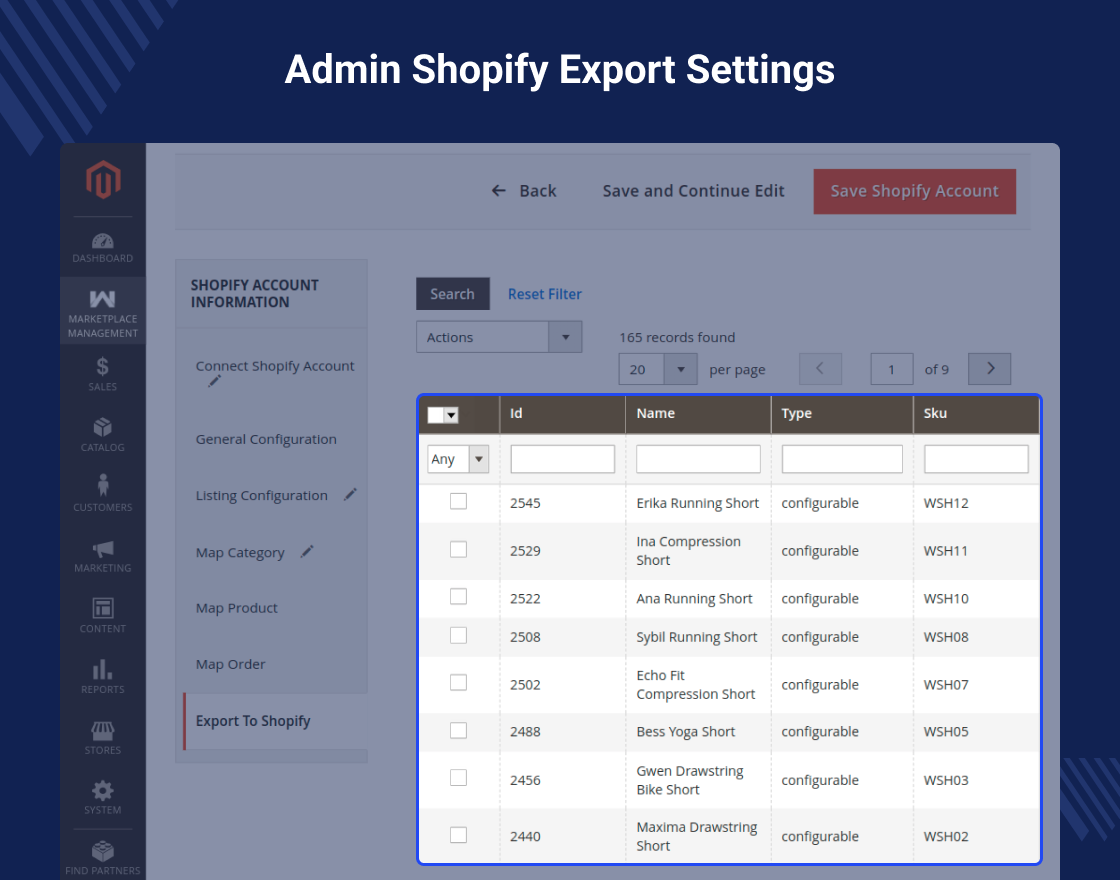Click the Magento logo icon
1120x880 pixels.
(x=103, y=179)
